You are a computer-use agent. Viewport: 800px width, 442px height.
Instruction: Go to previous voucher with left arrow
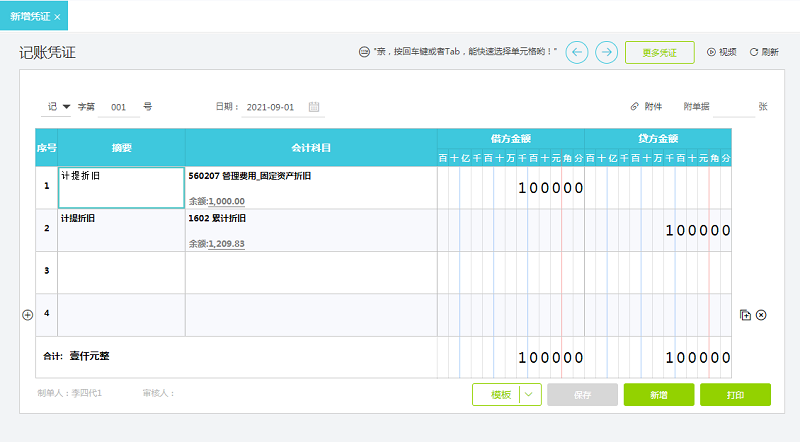[x=577, y=52]
